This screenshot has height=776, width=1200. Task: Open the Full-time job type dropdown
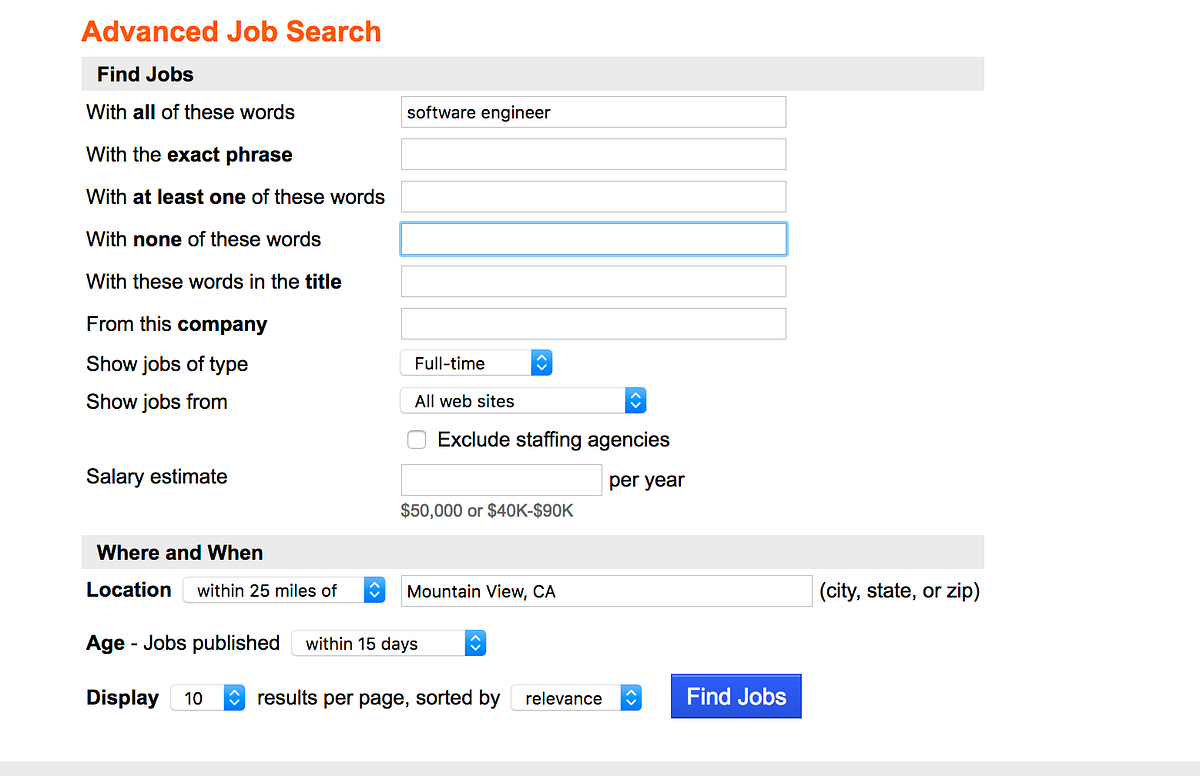pos(476,364)
